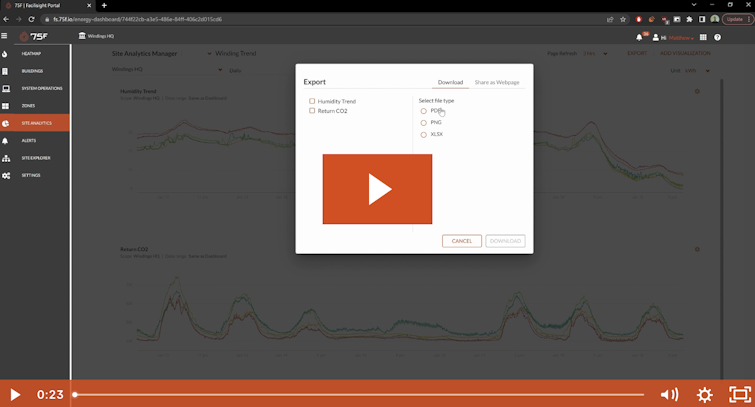Click the browser share page icon
The width and height of the screenshot is (755, 407).
pyautogui.click(x=610, y=19)
